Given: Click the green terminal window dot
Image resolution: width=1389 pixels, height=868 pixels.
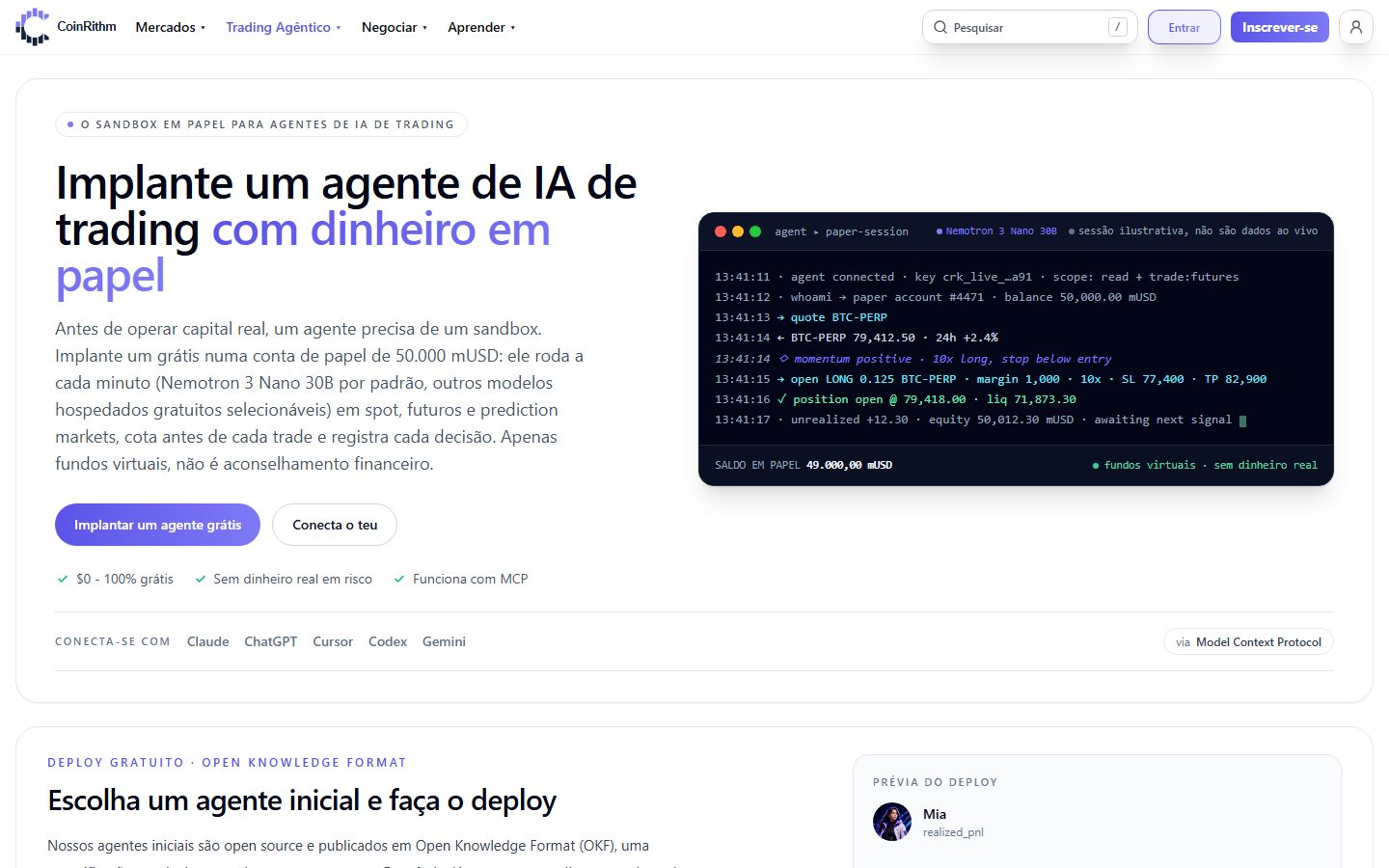Looking at the screenshot, I should coord(755,231).
